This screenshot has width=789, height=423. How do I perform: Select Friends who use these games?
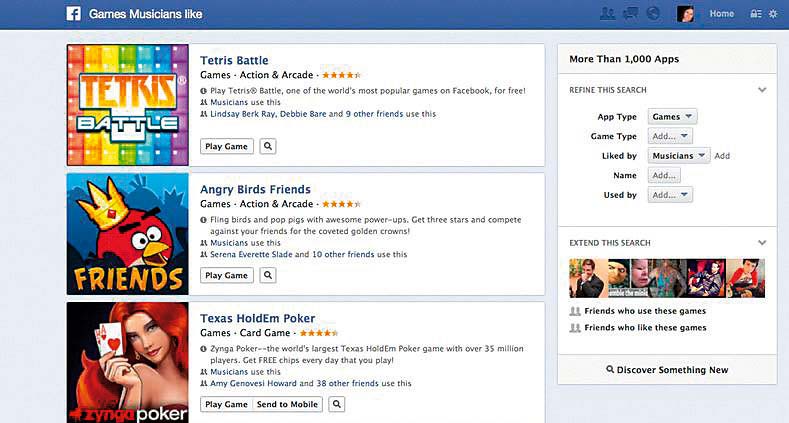pyautogui.click(x=645, y=311)
